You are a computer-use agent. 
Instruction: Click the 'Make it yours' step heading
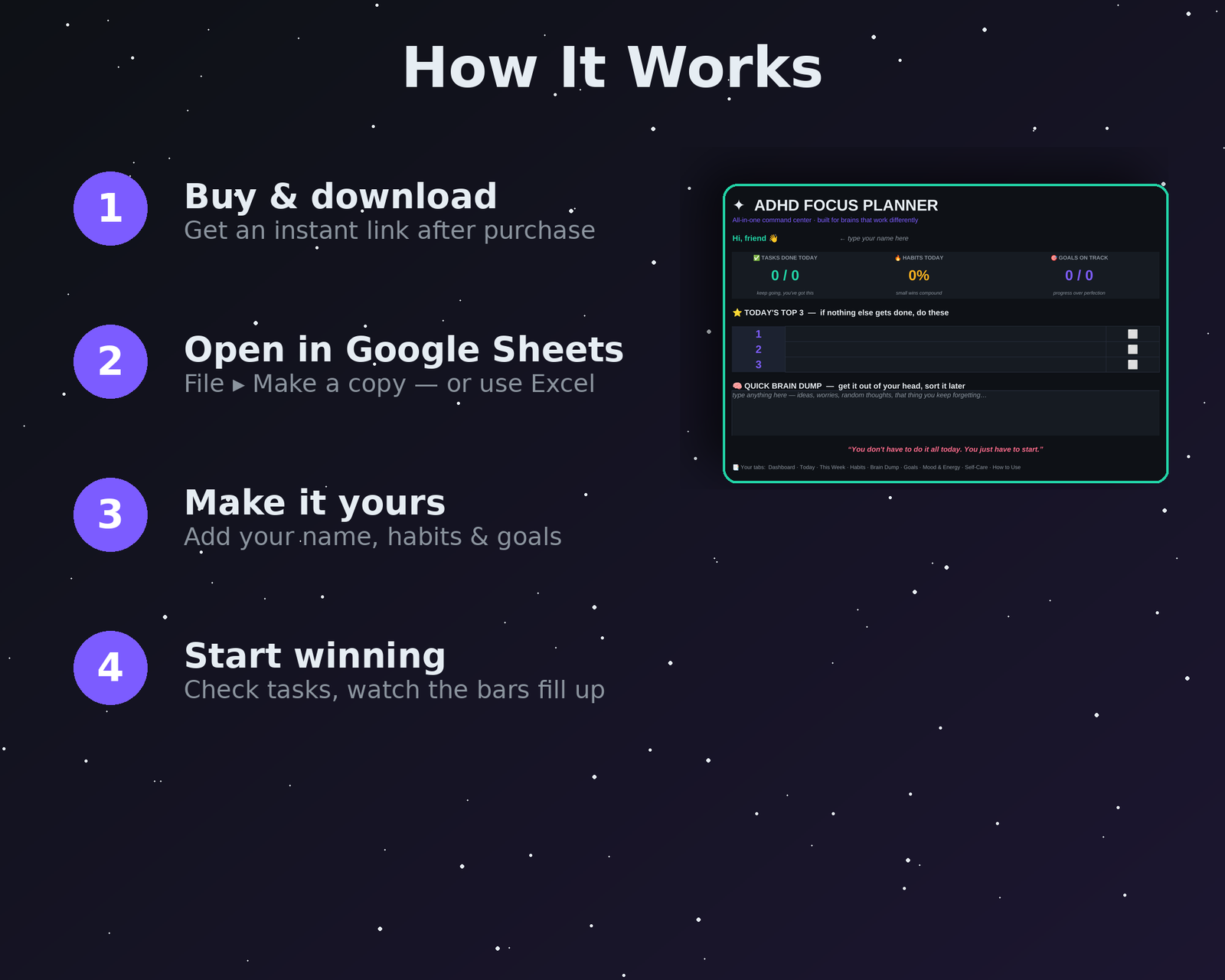[x=315, y=503]
